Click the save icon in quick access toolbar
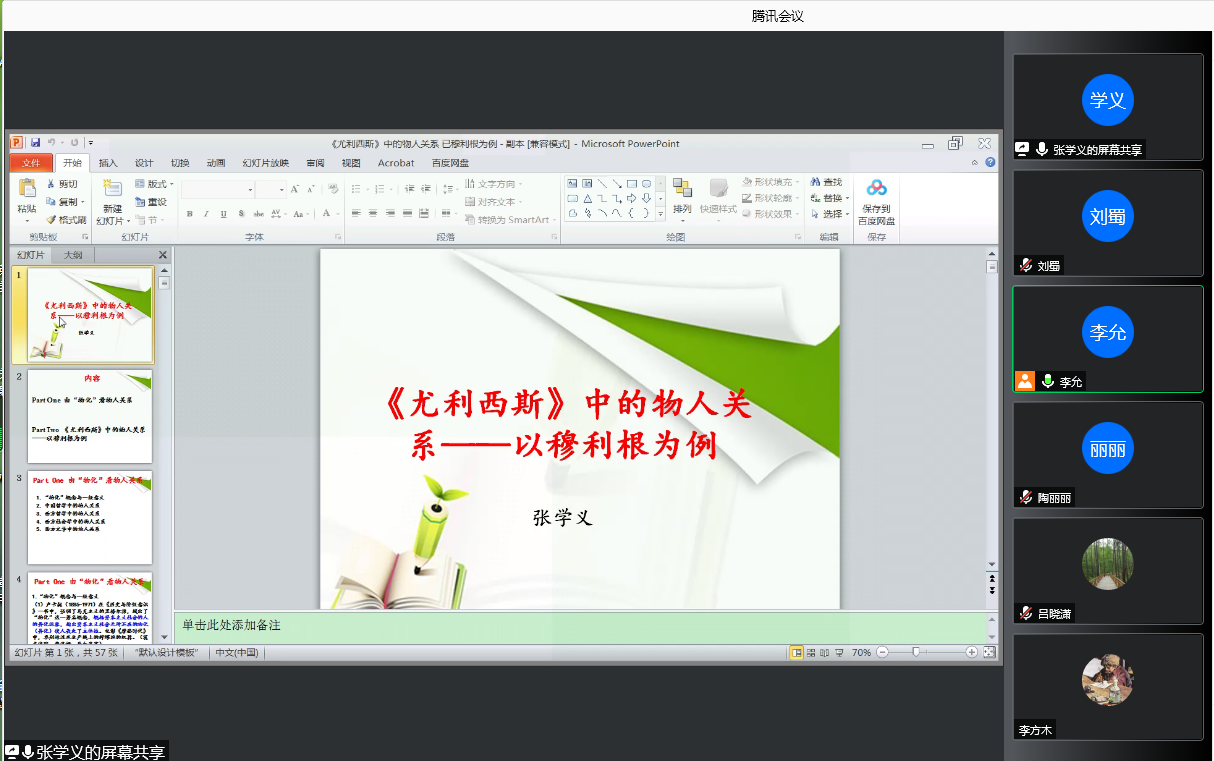This screenshot has height=761, width=1214. coord(36,143)
